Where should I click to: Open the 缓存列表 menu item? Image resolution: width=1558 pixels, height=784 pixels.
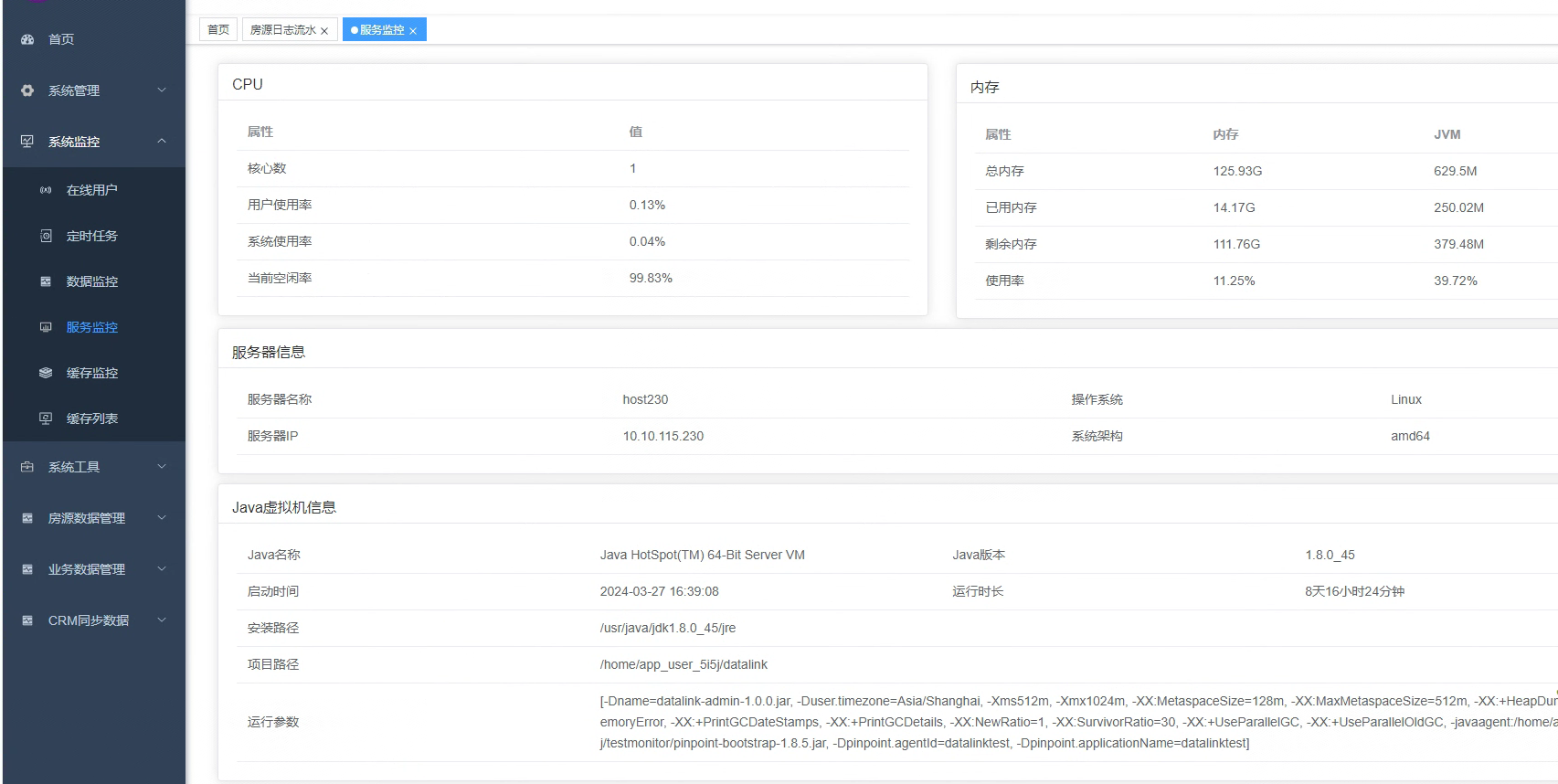tap(94, 418)
